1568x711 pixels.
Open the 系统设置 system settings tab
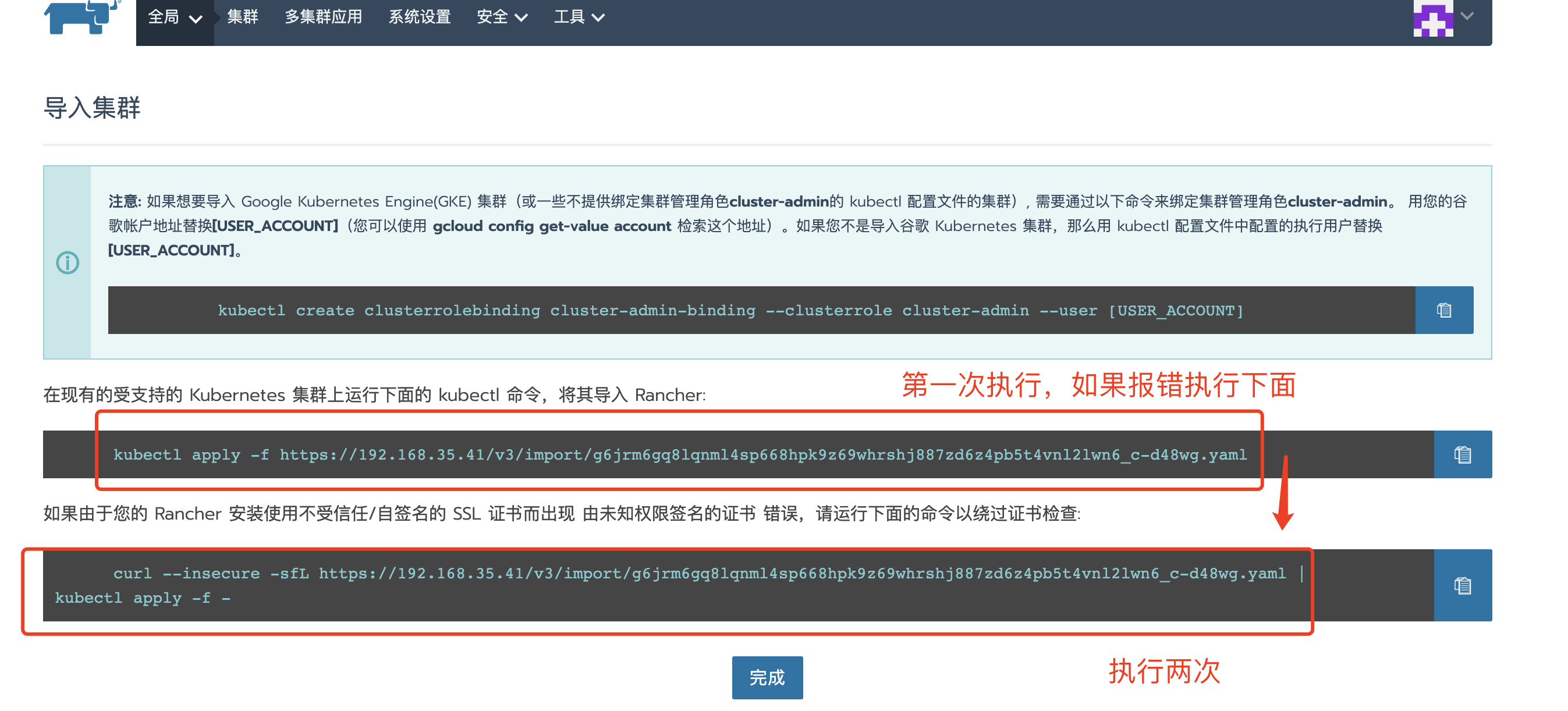pos(420,17)
